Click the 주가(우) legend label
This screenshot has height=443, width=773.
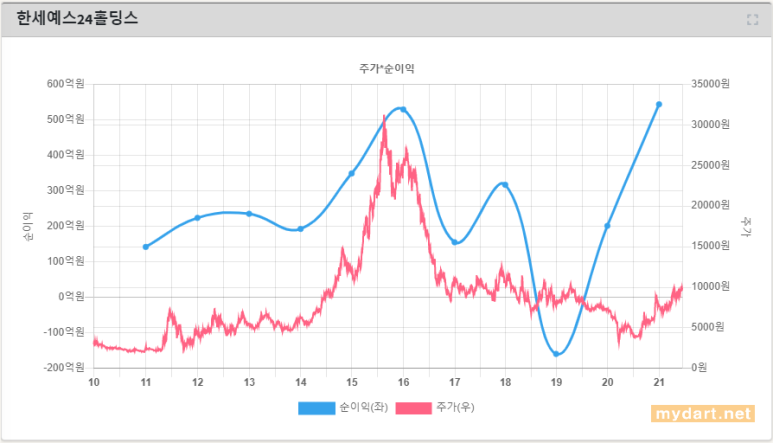(x=455, y=408)
